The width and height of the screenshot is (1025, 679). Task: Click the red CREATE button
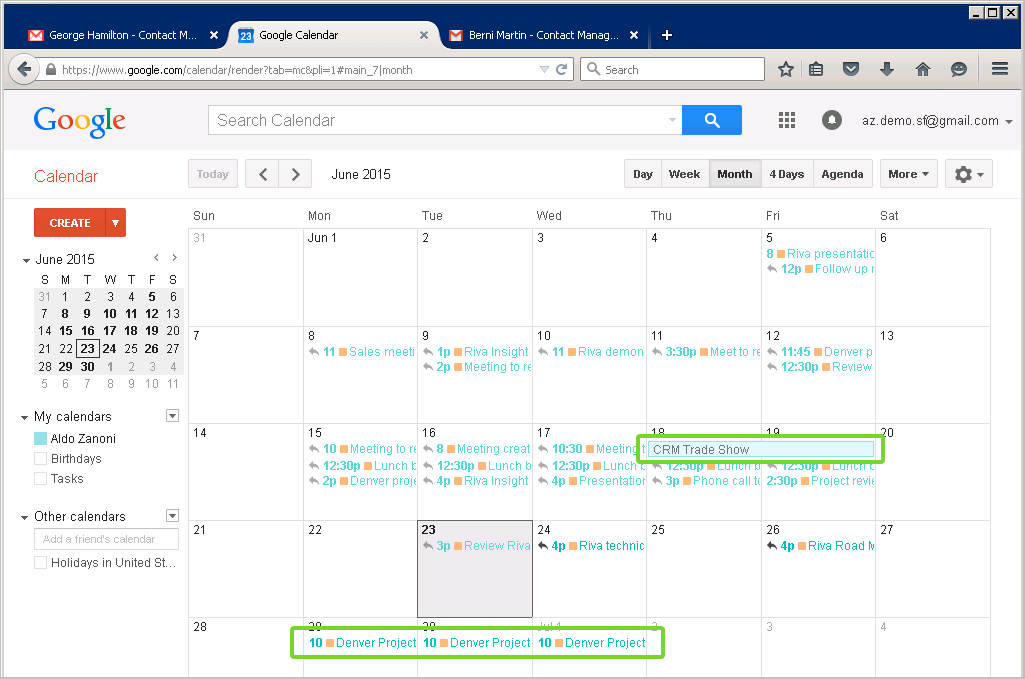click(70, 223)
